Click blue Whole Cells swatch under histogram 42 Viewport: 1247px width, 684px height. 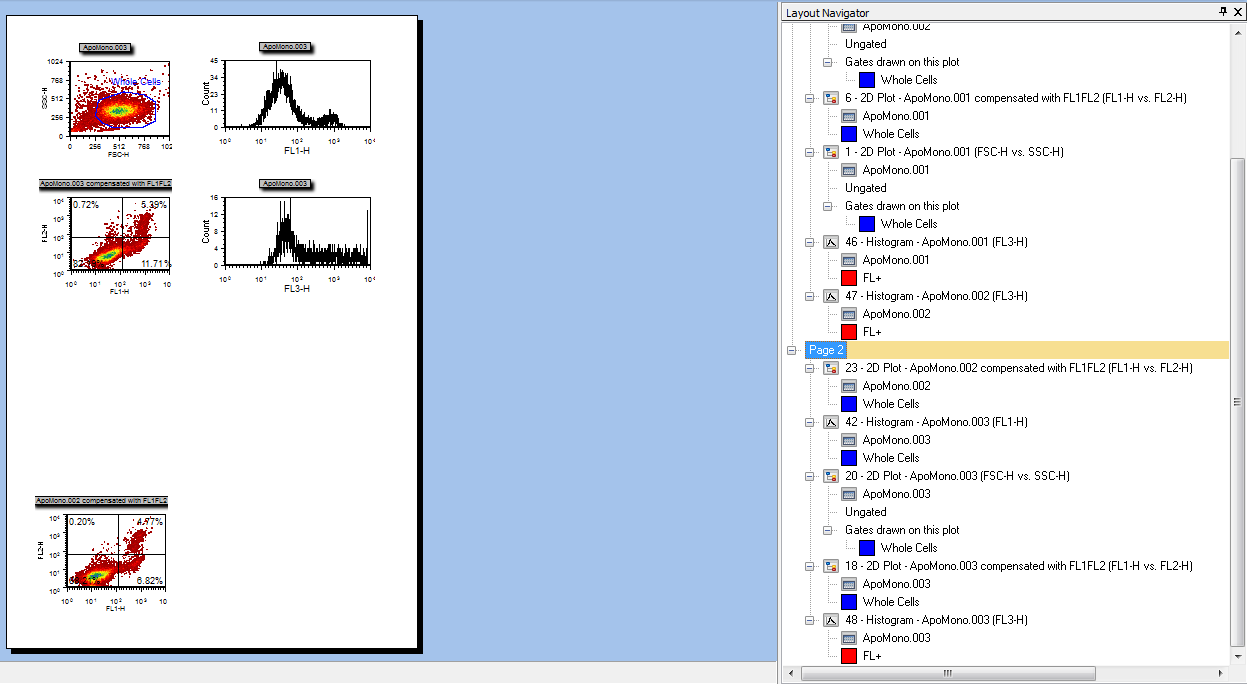[849, 458]
